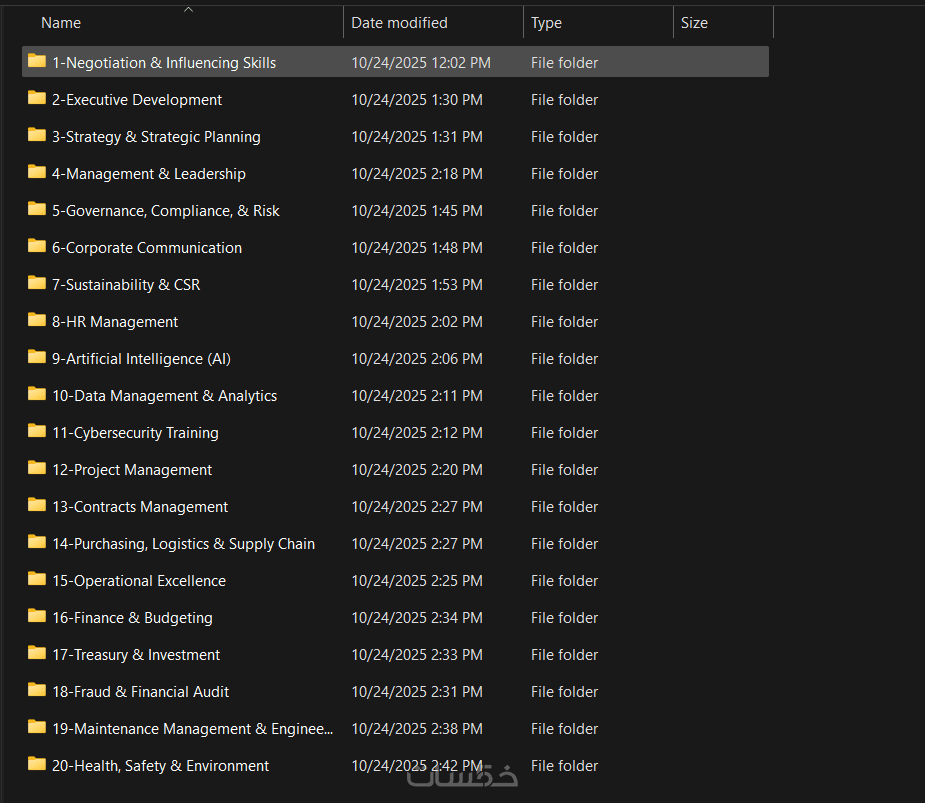Viewport: 925px width, 803px height.
Task: Click folder icon for 1-Negotiation & Influencing Skills
Action: click(x=37, y=62)
